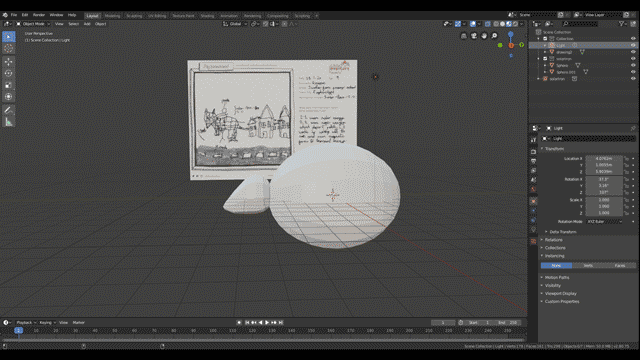Click the pan hand viewport icon
The width and height of the screenshot is (640, 360).
click(484, 36)
